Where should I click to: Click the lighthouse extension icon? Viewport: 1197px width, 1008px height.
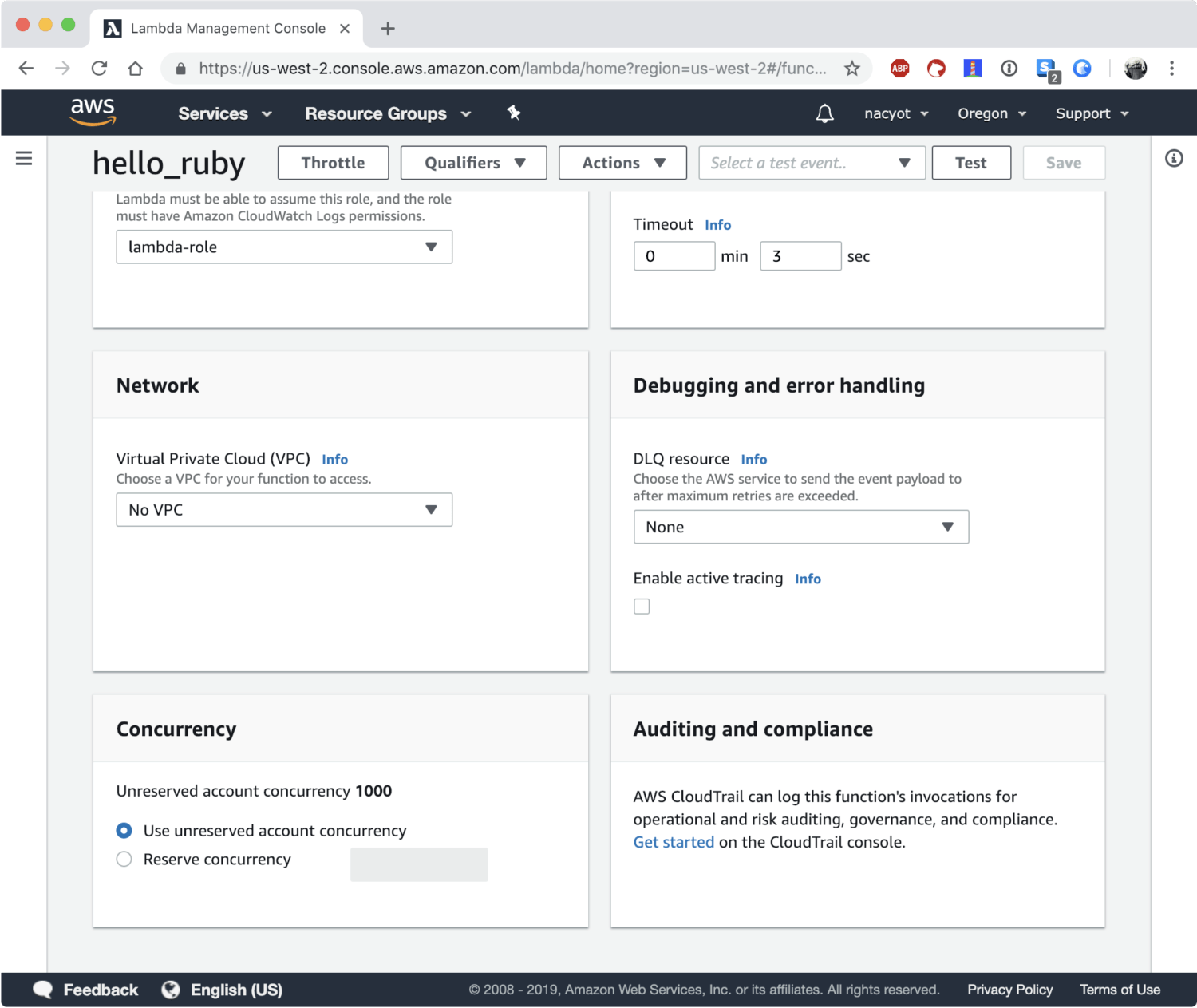point(972,69)
